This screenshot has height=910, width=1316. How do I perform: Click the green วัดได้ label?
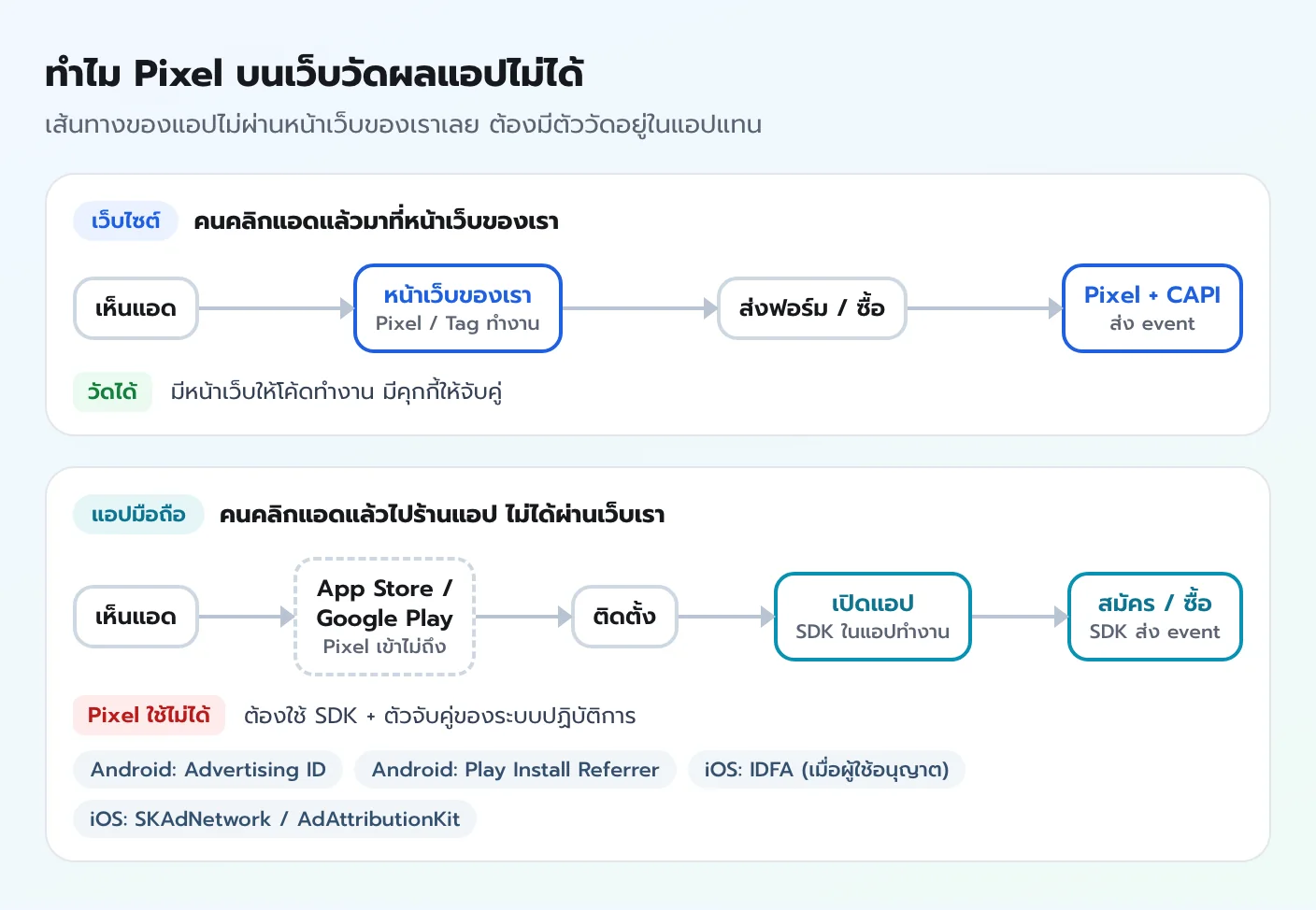tap(112, 392)
